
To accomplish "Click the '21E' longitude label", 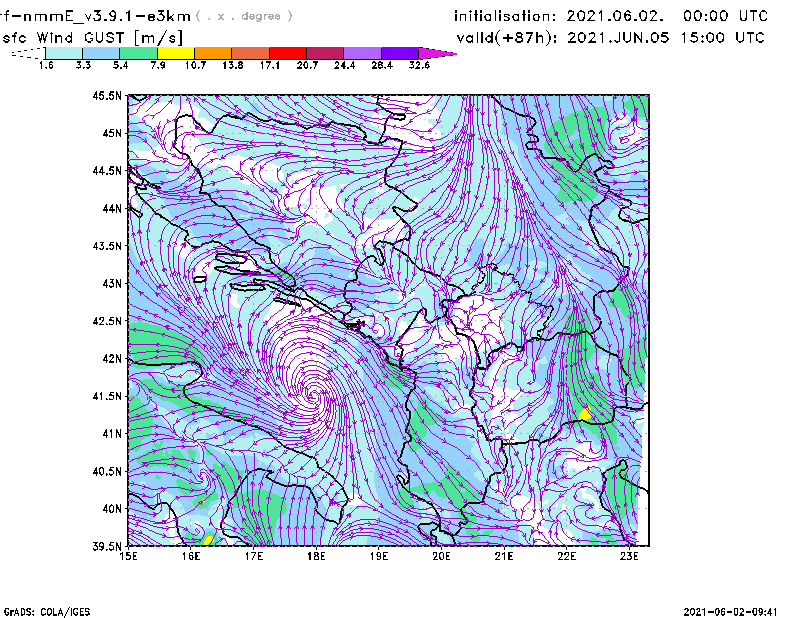I will pyautogui.click(x=504, y=556).
